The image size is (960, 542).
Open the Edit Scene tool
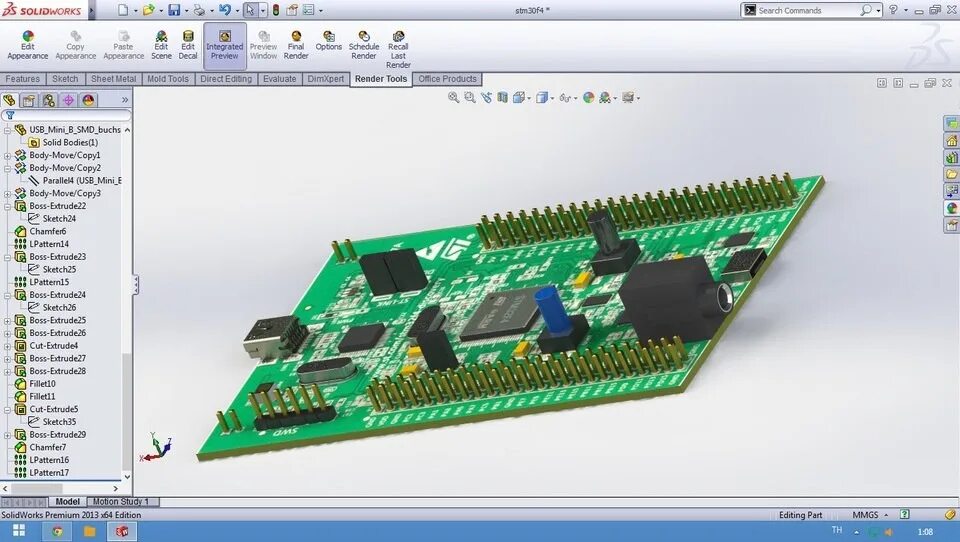pyautogui.click(x=161, y=45)
